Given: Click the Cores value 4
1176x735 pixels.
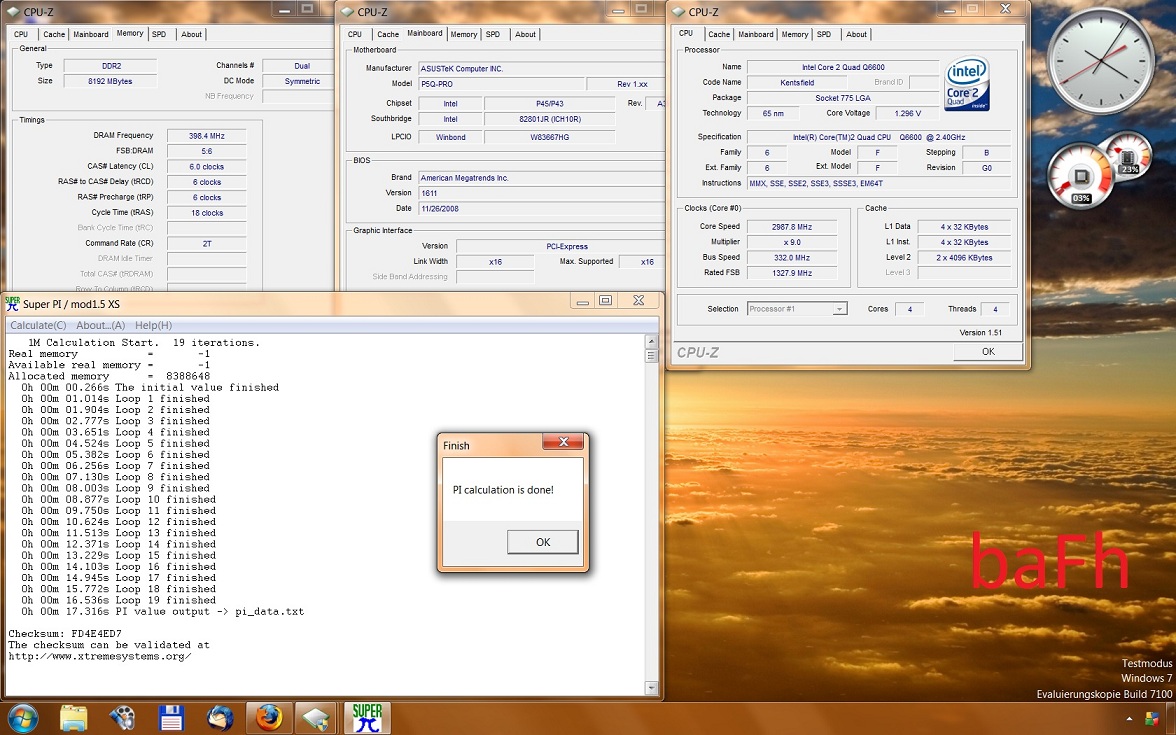Looking at the screenshot, I should [x=909, y=309].
